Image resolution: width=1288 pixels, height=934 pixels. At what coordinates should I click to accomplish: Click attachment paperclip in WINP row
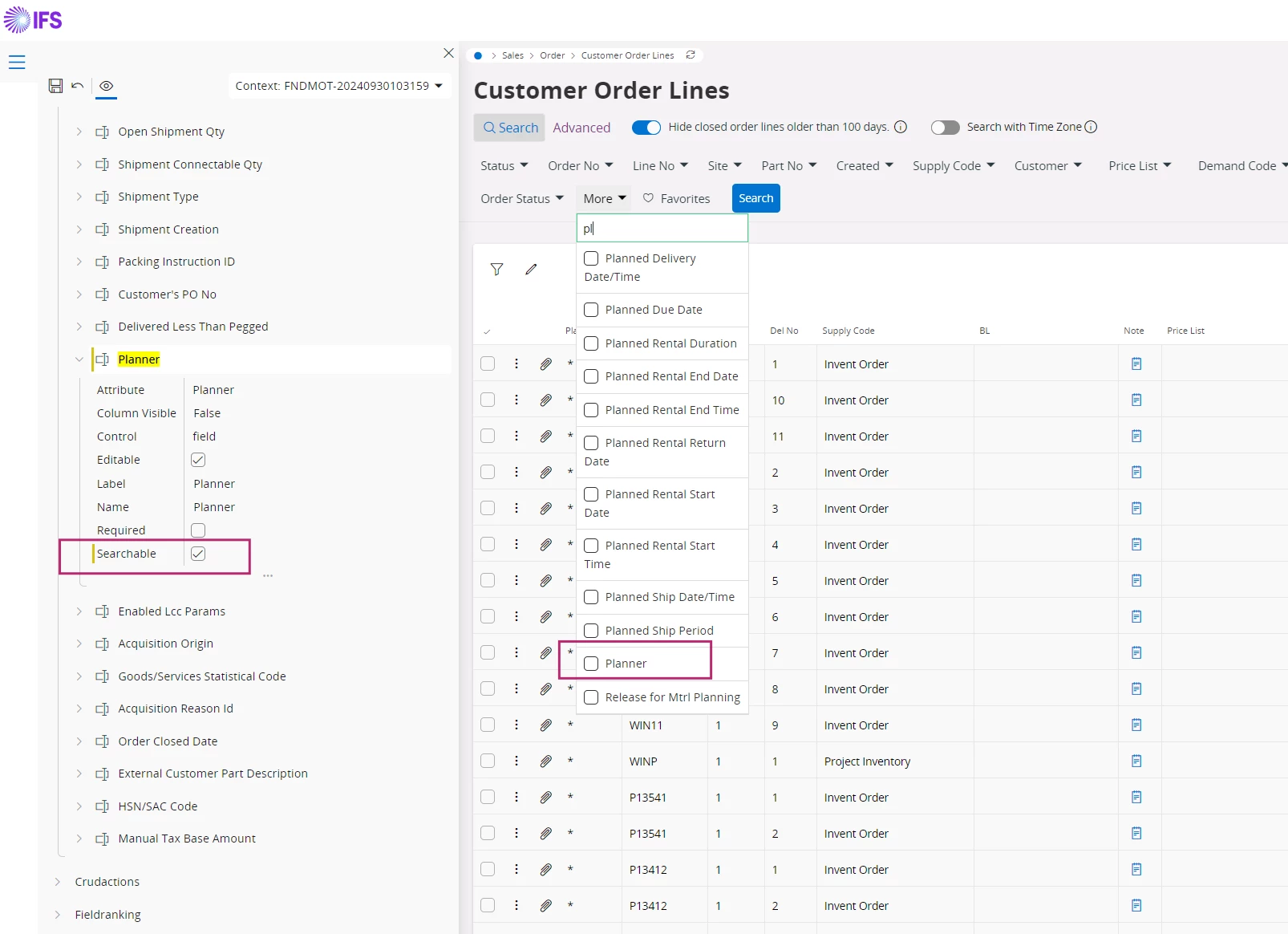[546, 761]
